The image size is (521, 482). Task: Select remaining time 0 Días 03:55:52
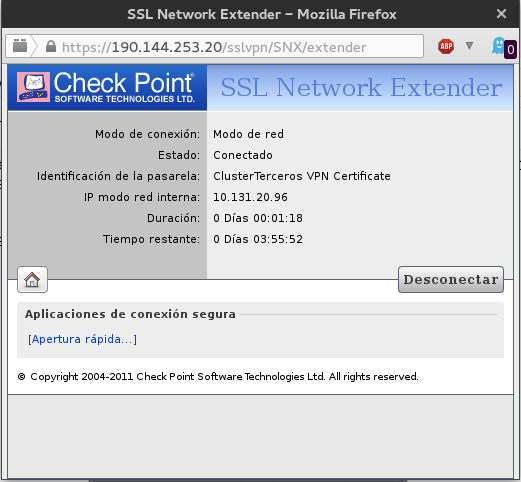pyautogui.click(x=258, y=239)
